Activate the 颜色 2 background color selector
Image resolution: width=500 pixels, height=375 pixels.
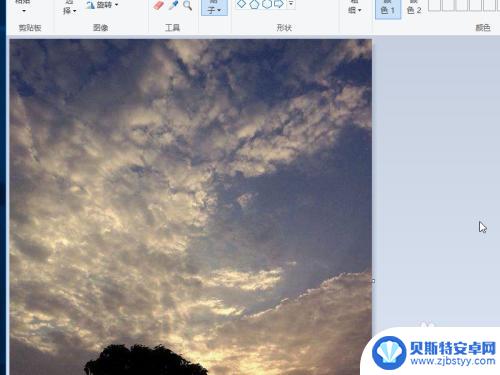coord(414,9)
